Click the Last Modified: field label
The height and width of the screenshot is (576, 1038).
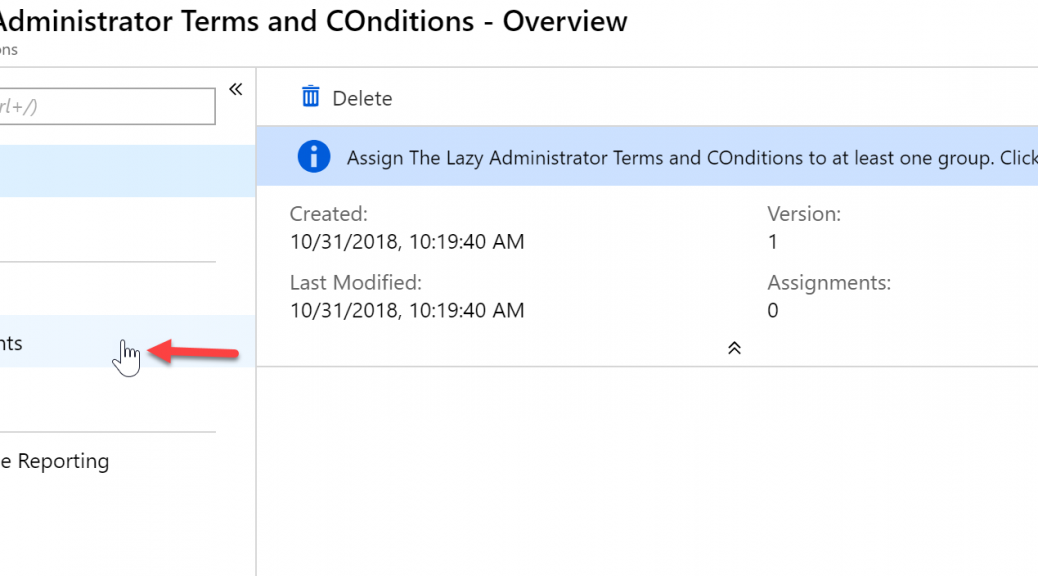(x=355, y=283)
